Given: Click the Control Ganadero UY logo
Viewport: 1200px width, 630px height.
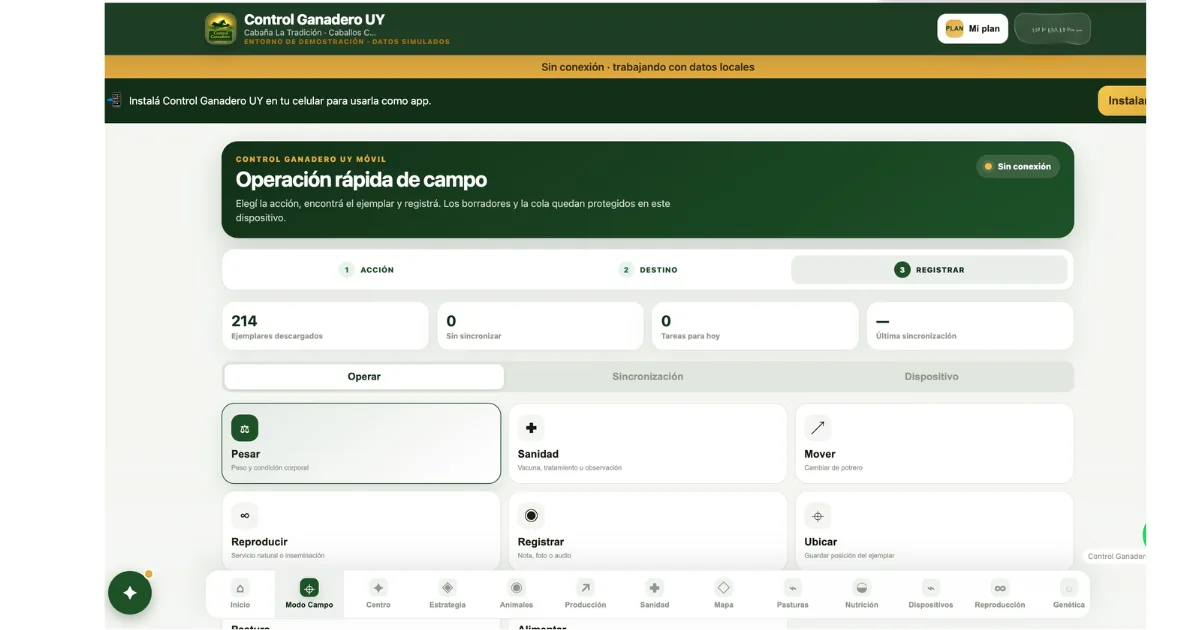Looking at the screenshot, I should pyautogui.click(x=221, y=28).
